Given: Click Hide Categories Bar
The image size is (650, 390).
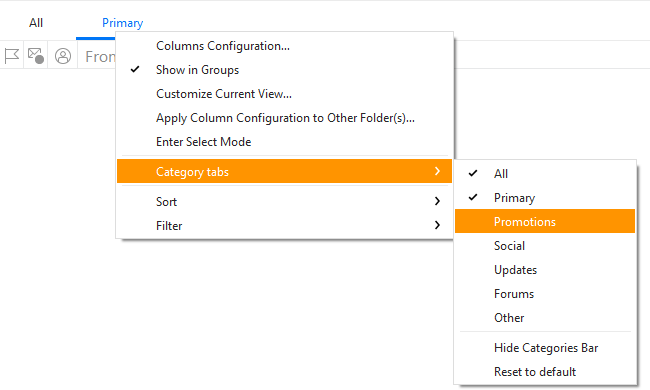Looking at the screenshot, I should [545, 348].
